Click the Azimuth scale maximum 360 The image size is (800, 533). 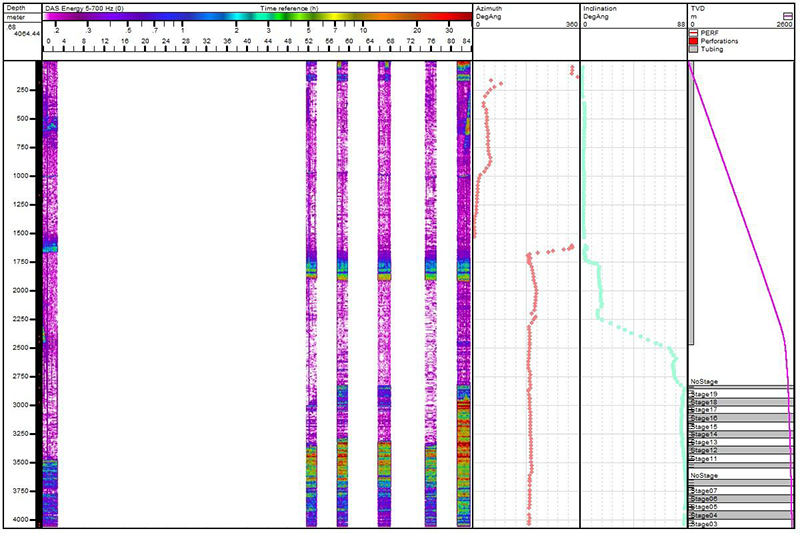pos(572,24)
